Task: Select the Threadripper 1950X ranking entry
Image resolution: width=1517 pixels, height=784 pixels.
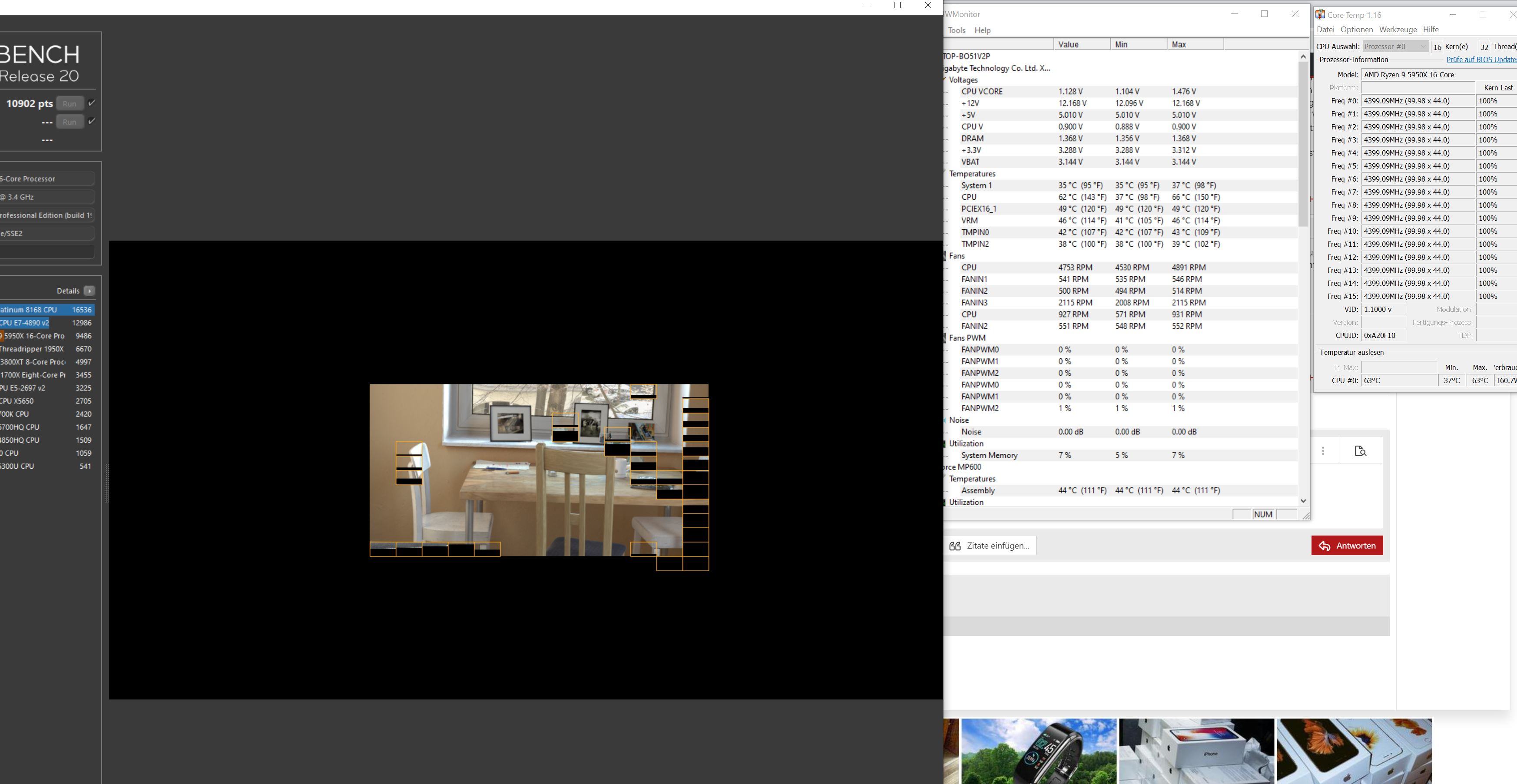Action: pos(47,349)
